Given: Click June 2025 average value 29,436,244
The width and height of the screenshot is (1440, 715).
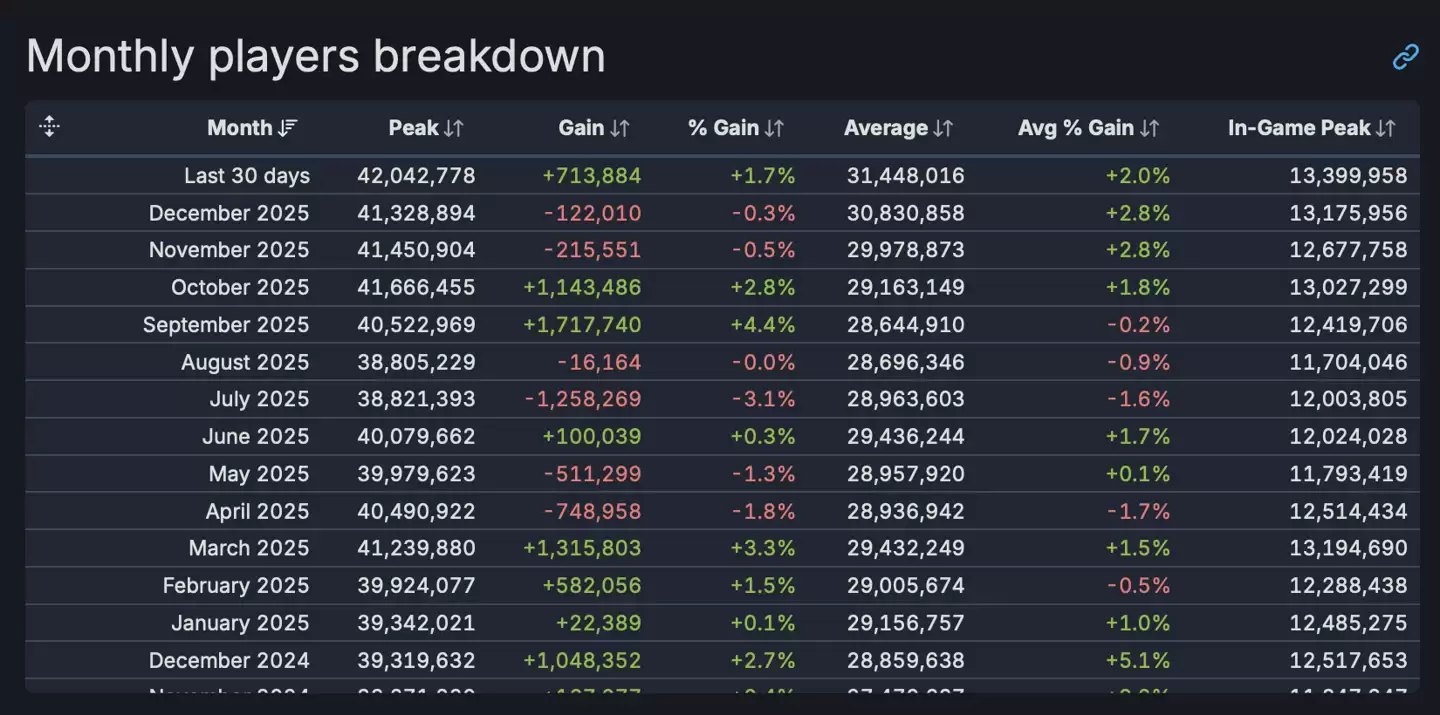Looking at the screenshot, I should (x=905, y=436).
